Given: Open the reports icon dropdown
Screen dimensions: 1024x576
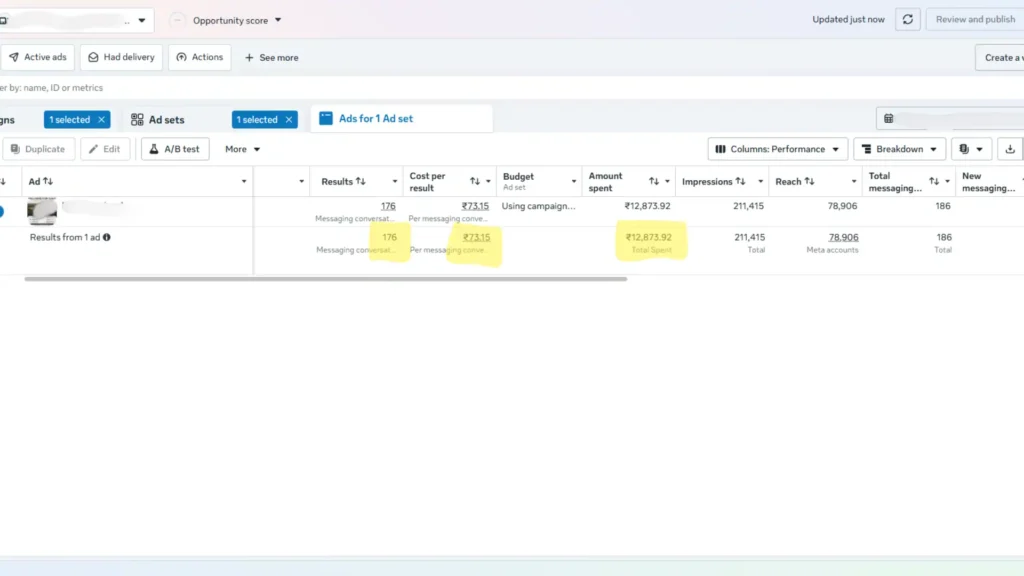Looking at the screenshot, I should pos(971,149).
